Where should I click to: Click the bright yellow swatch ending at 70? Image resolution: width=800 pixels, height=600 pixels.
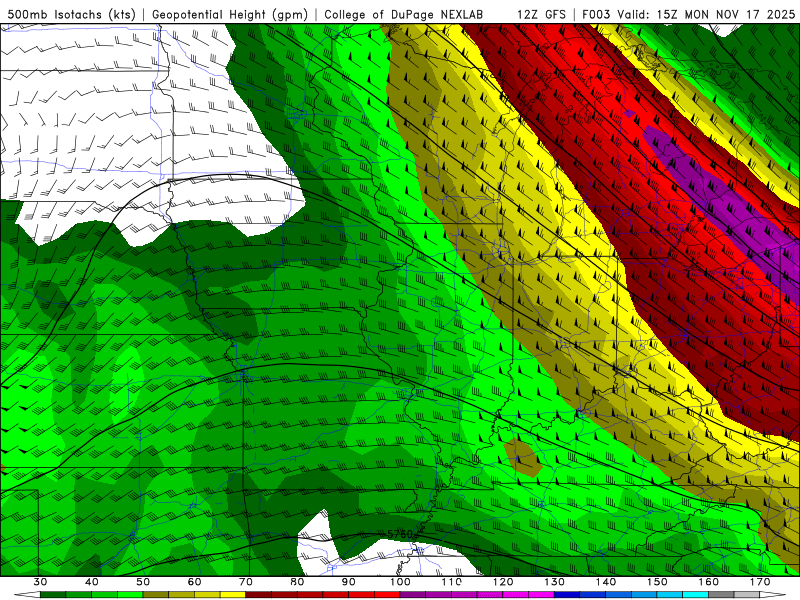pos(233,595)
